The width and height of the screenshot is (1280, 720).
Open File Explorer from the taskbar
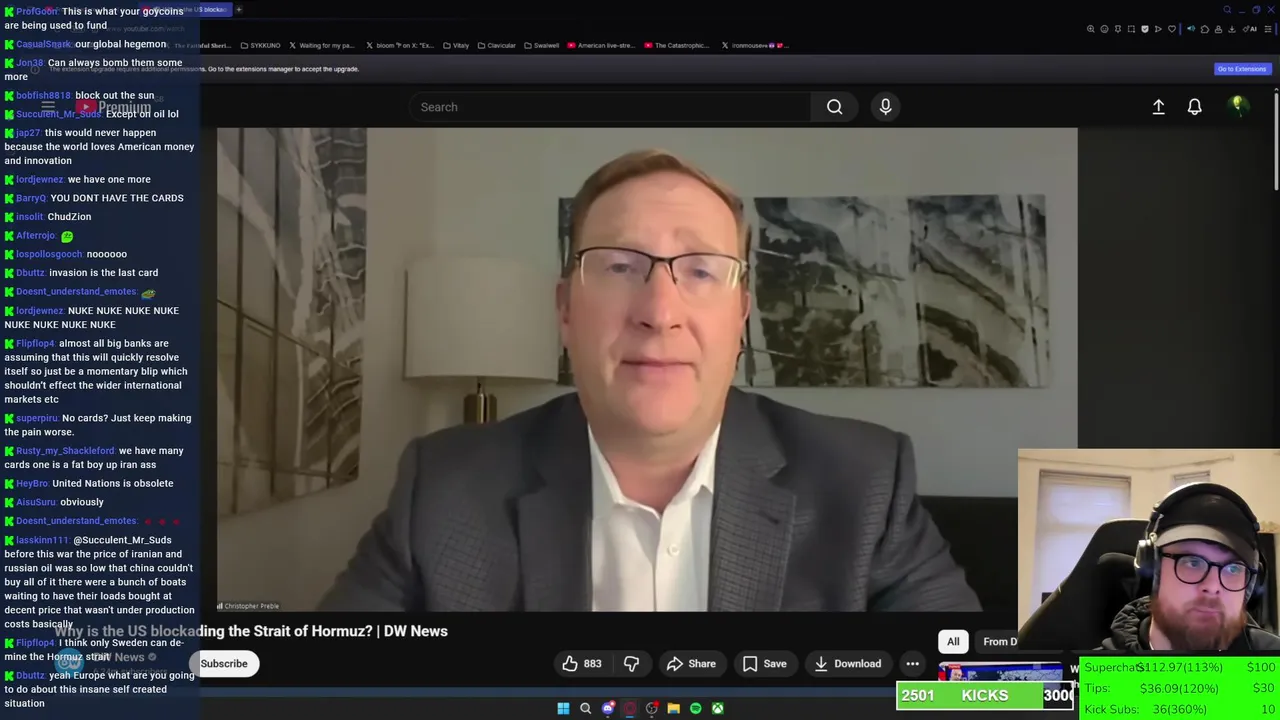pos(673,708)
